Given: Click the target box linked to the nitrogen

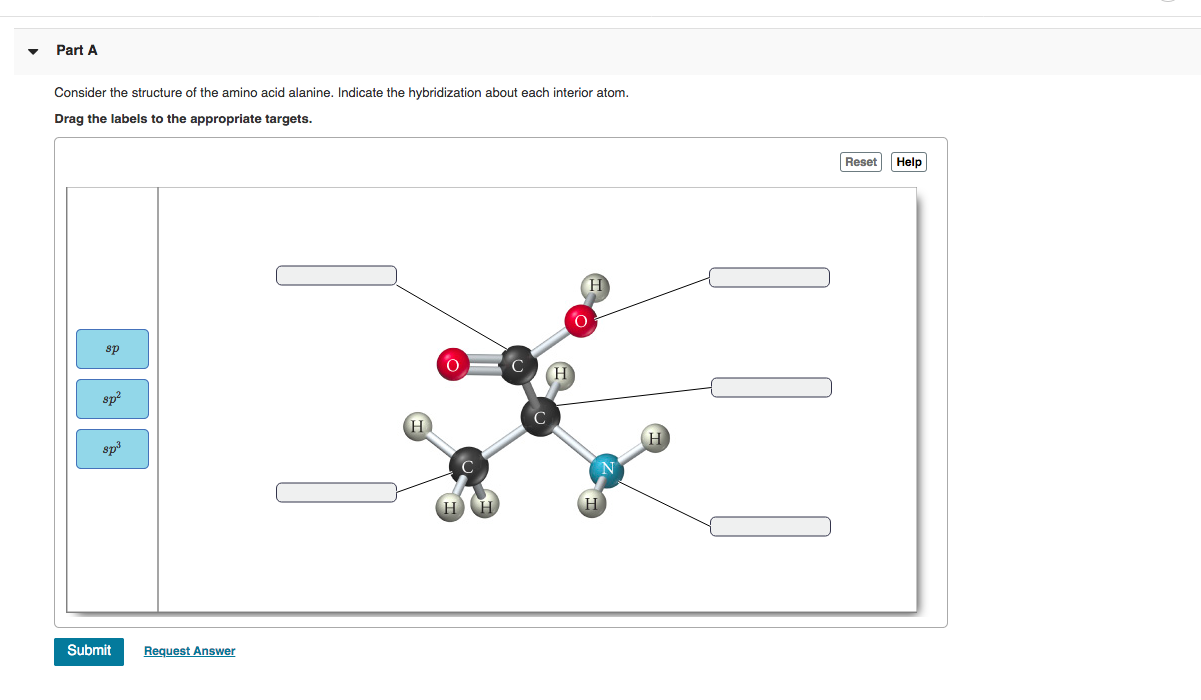Looking at the screenshot, I should pyautogui.click(x=769, y=525).
